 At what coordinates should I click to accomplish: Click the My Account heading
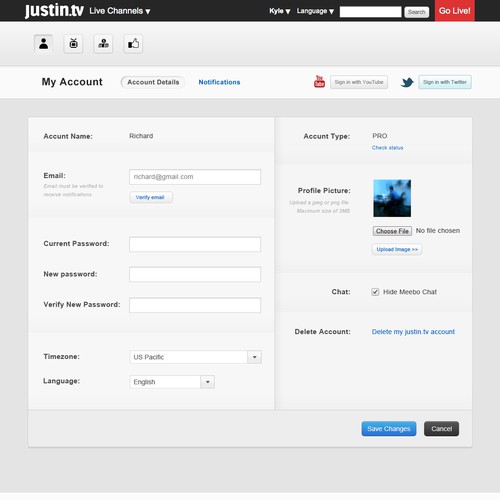(72, 82)
